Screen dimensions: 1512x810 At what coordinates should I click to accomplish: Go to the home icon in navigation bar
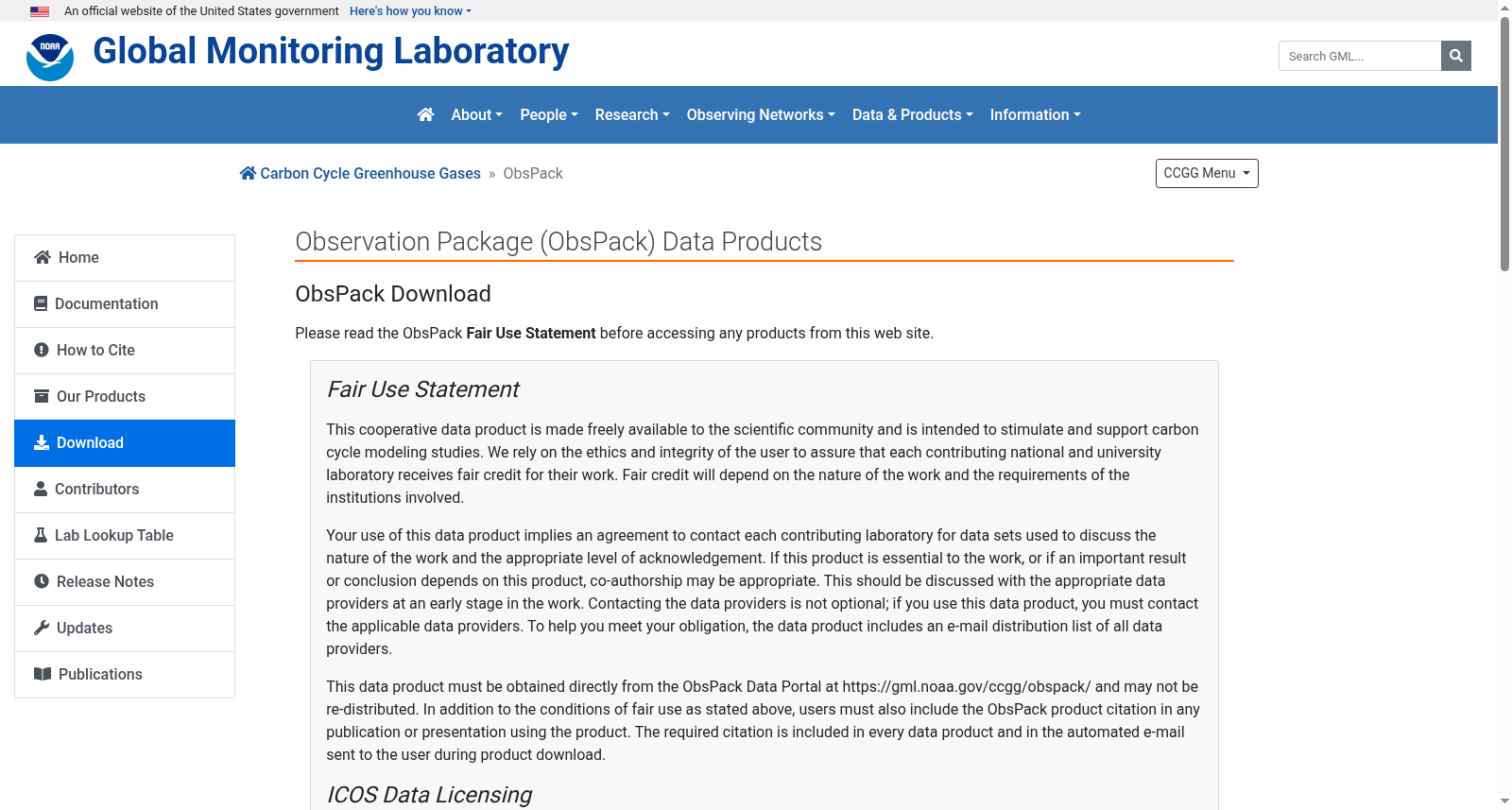pos(425,114)
